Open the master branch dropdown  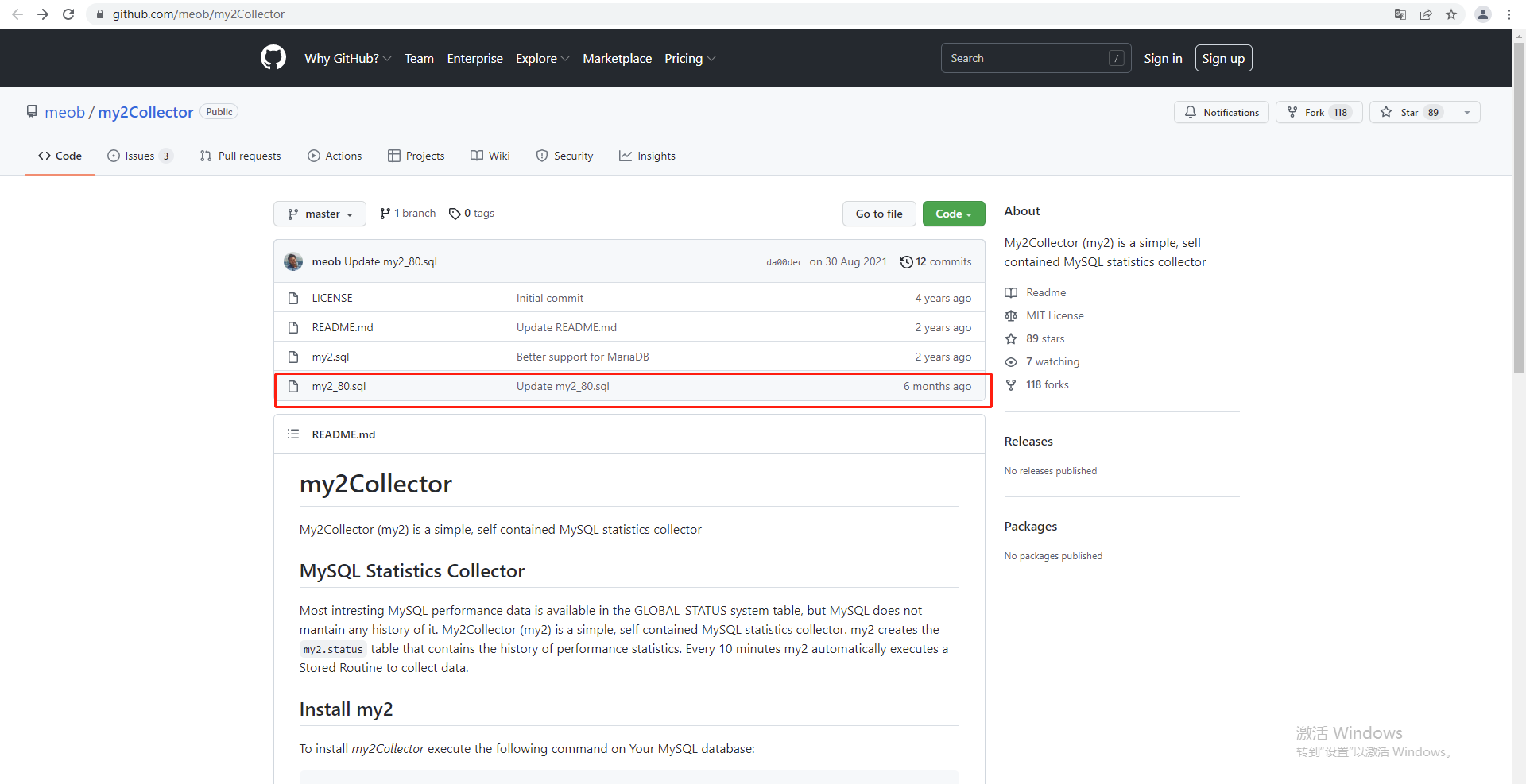[x=320, y=214]
